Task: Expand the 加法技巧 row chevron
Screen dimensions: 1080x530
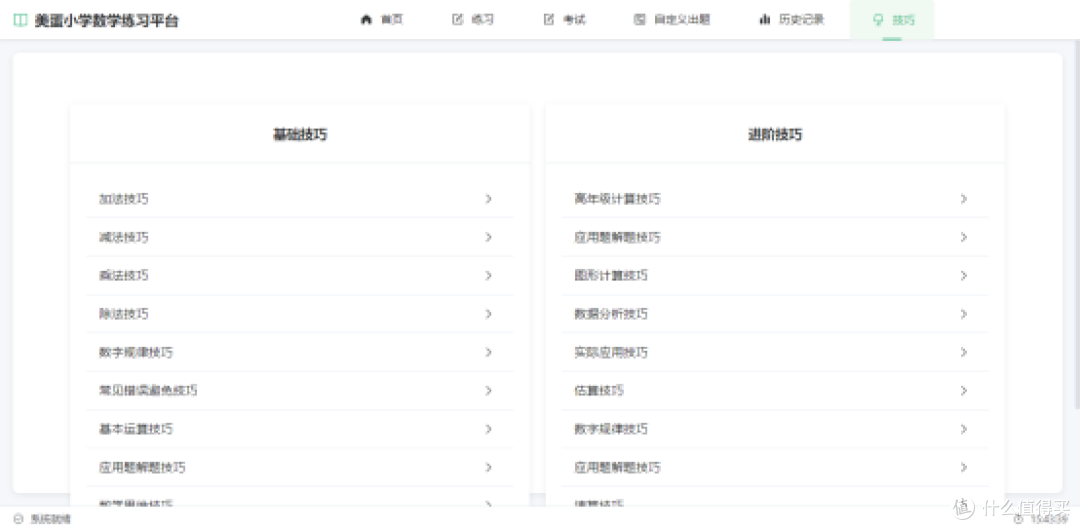Action: [x=488, y=198]
